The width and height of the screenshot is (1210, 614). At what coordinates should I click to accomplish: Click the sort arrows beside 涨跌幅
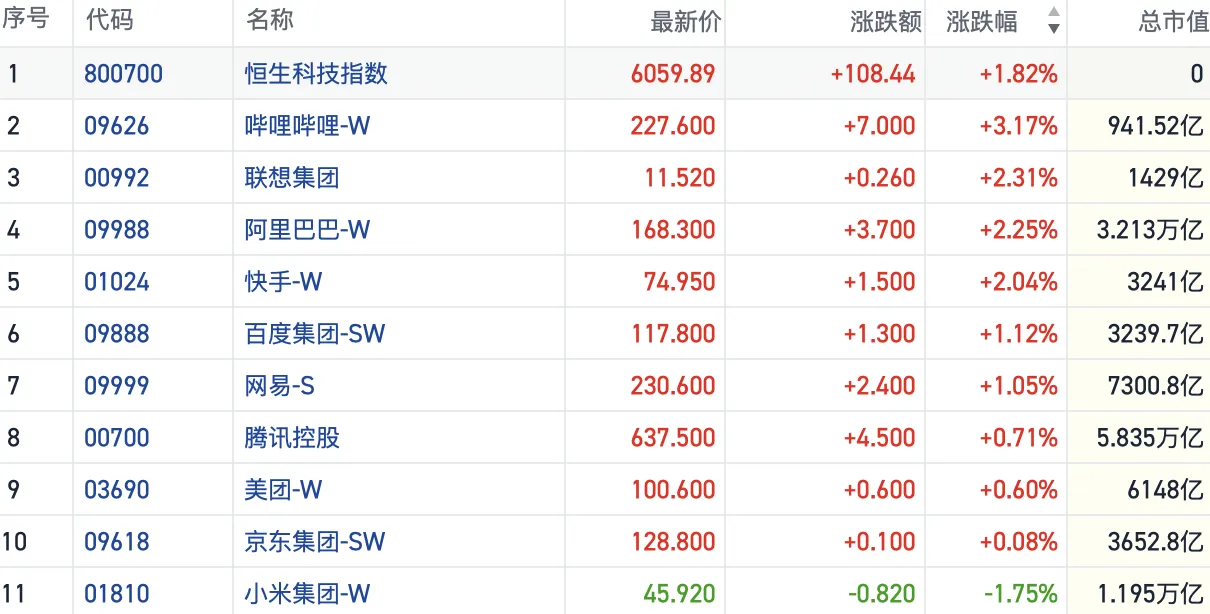coord(1053,21)
